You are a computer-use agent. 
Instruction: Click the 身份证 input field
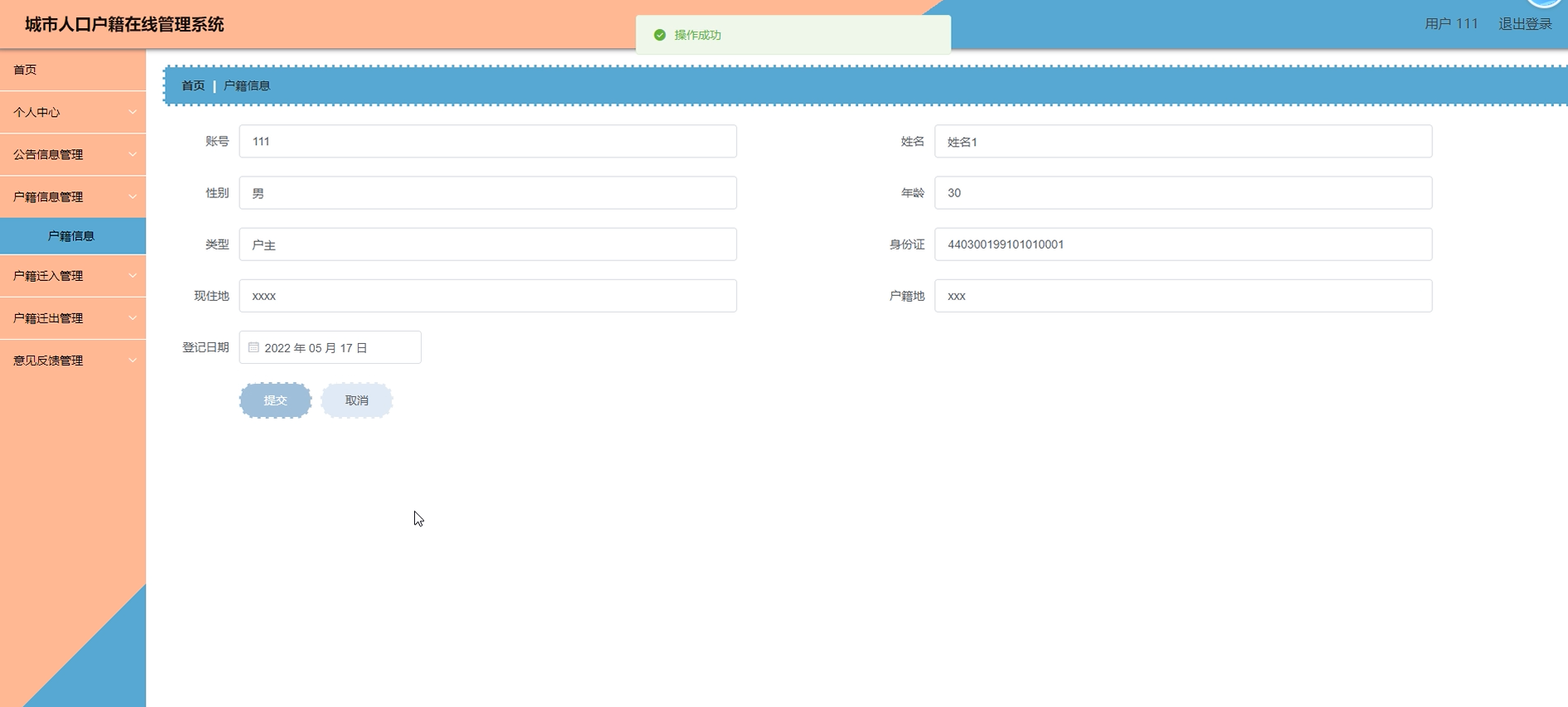[1183, 244]
